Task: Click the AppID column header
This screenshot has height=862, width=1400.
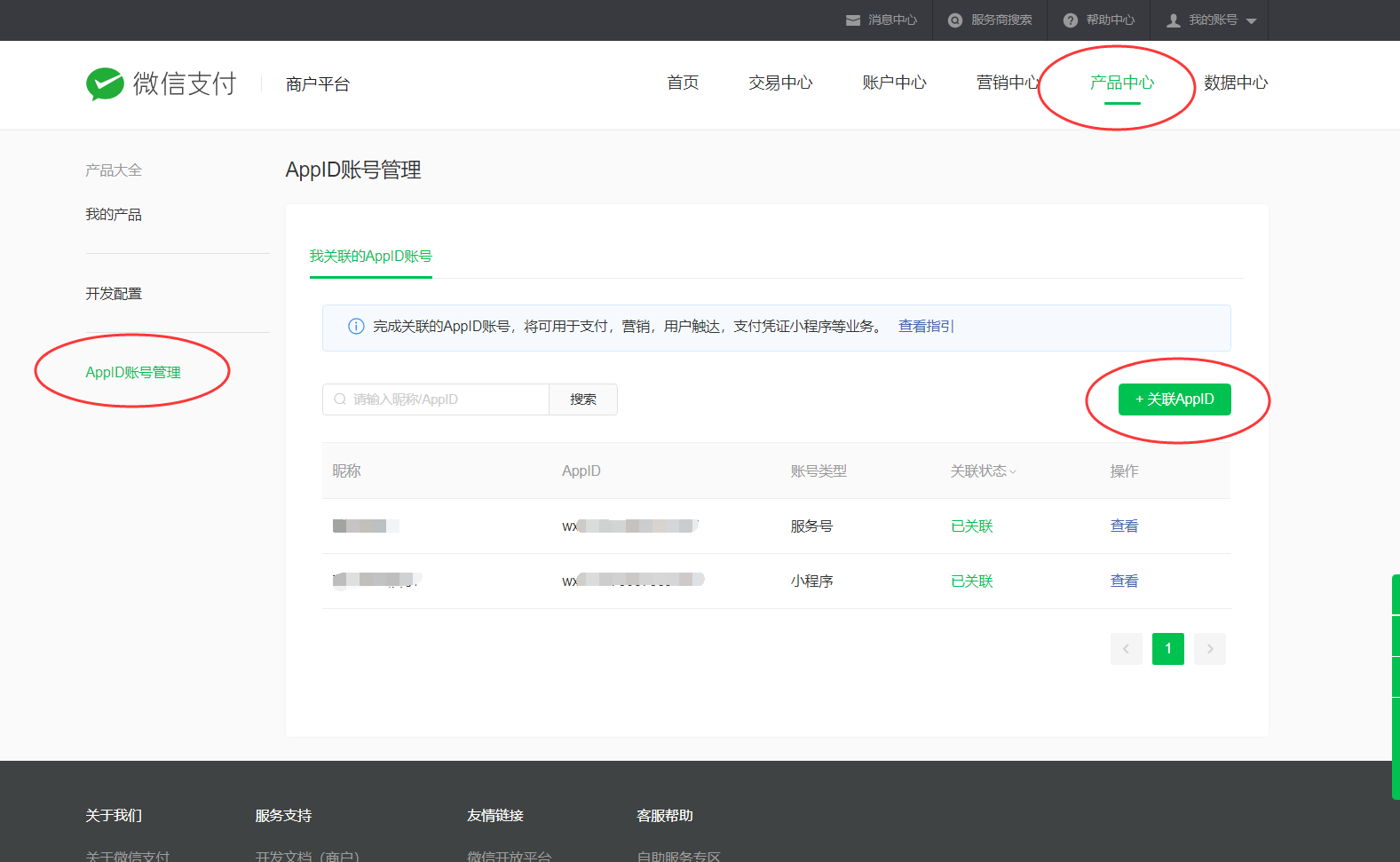Action: 581,471
